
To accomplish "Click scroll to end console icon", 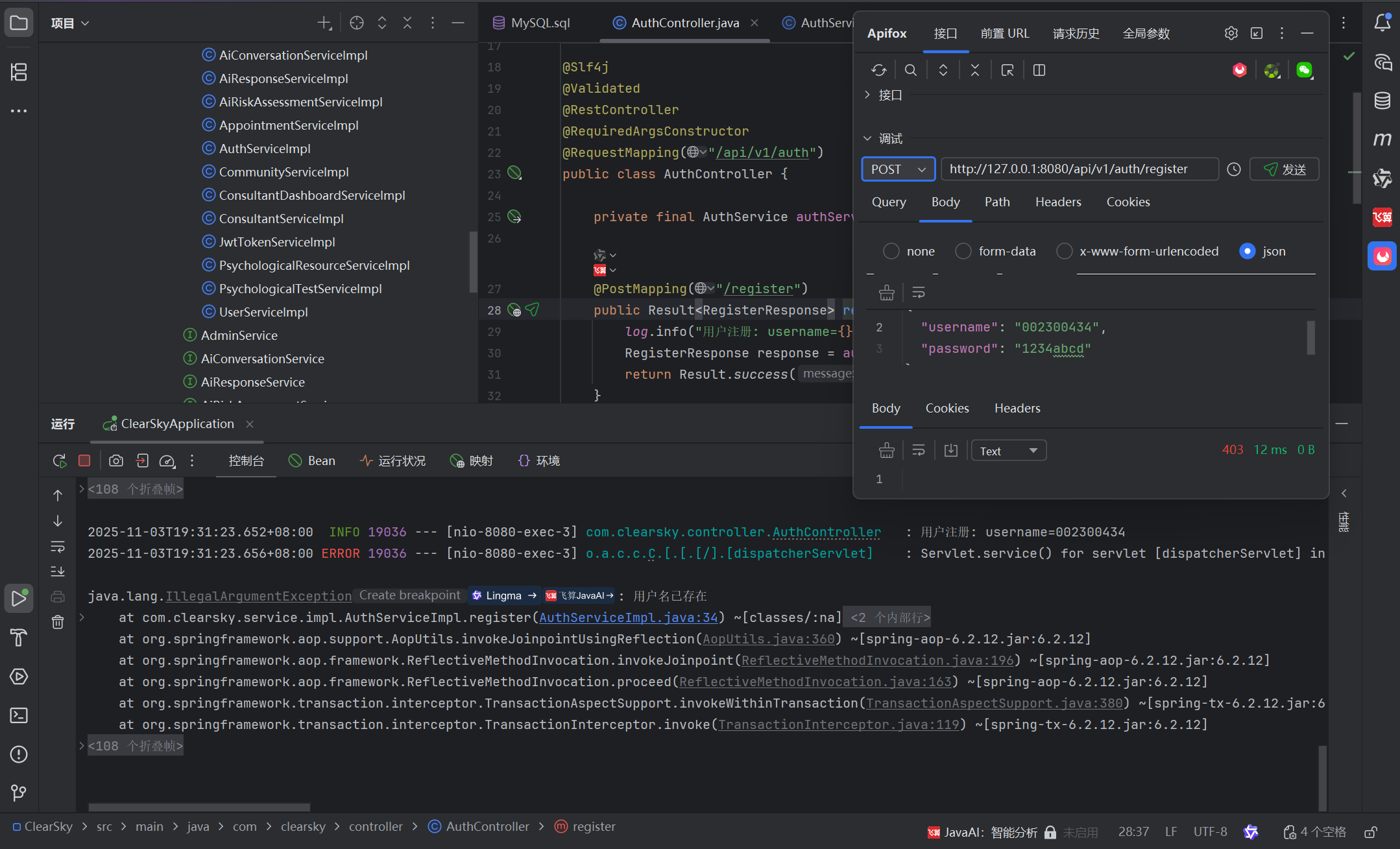I will (x=58, y=571).
